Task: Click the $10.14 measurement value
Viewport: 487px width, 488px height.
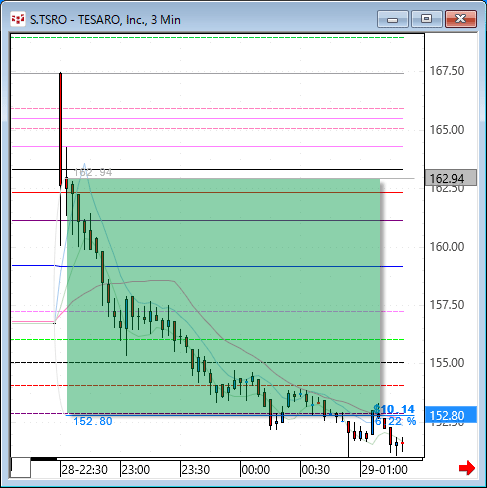Action: tap(394, 409)
